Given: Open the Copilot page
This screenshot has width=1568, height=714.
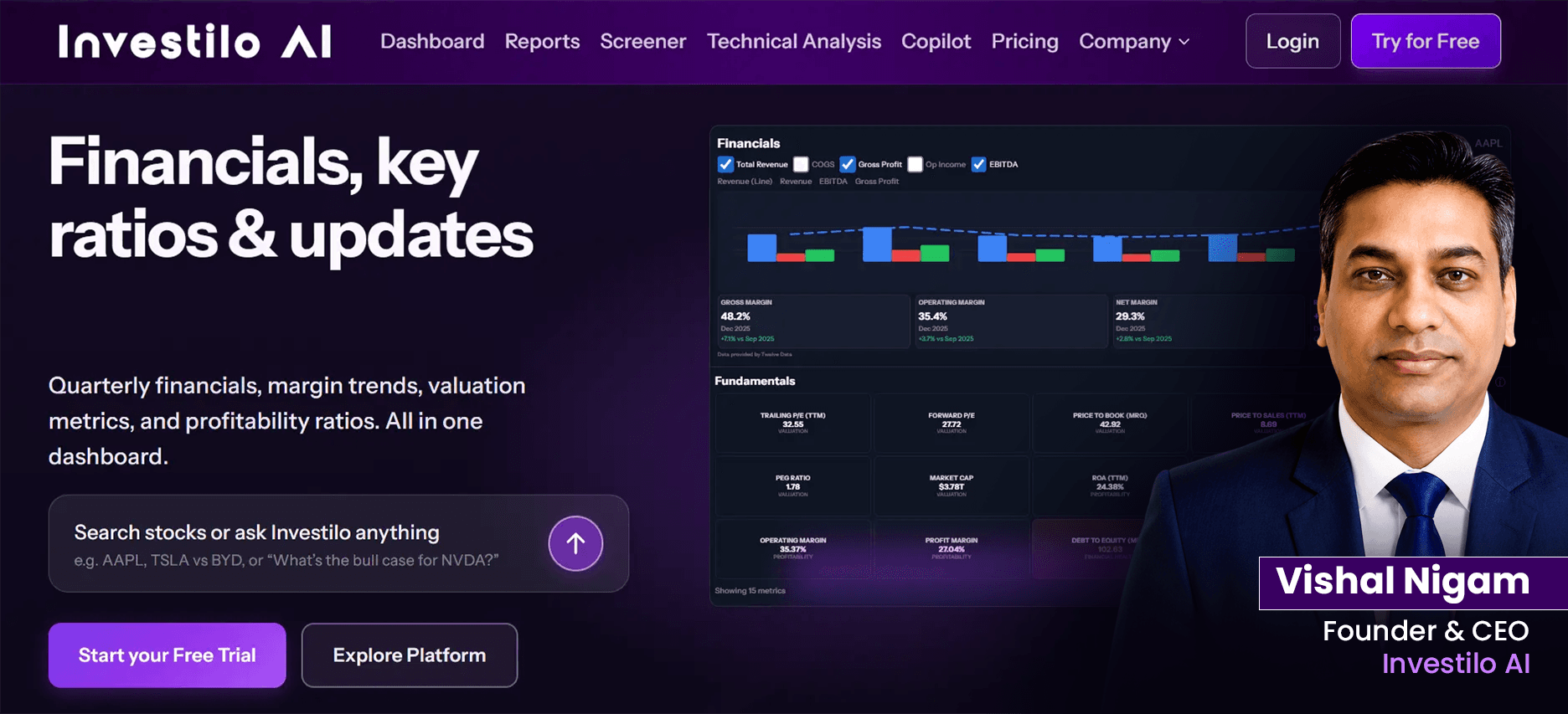Looking at the screenshot, I should (936, 41).
